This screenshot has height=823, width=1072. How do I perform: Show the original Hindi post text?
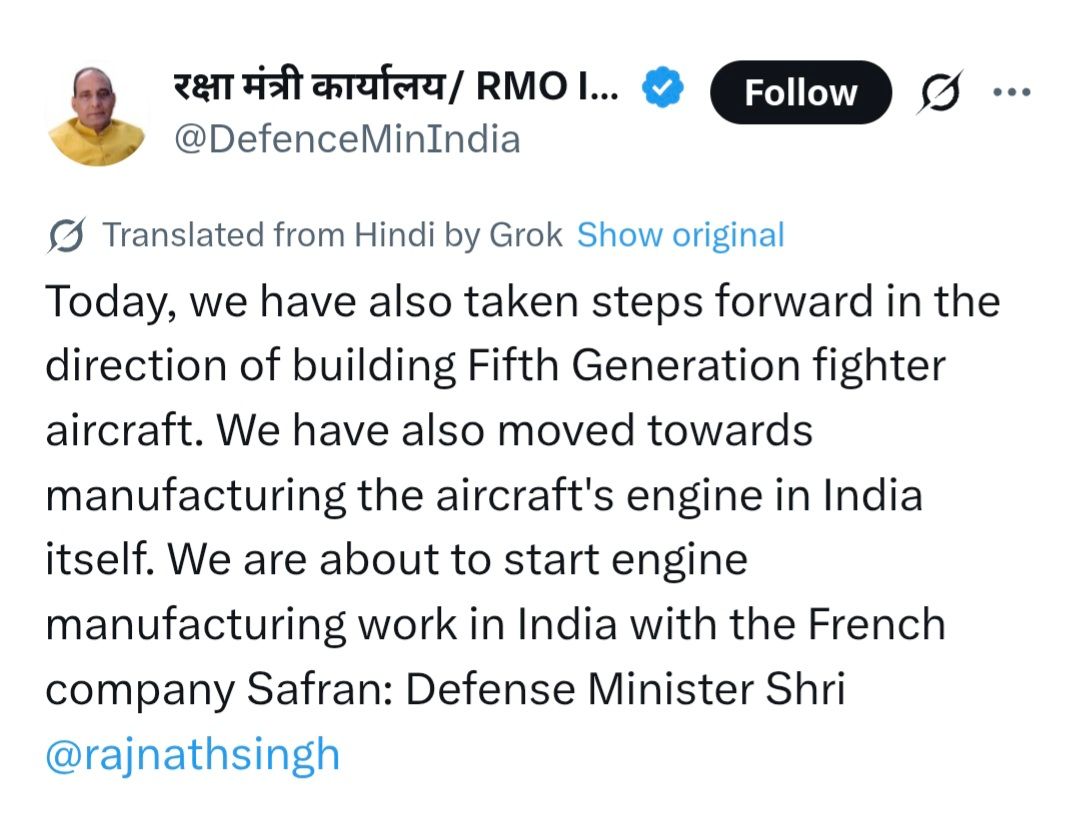point(681,236)
